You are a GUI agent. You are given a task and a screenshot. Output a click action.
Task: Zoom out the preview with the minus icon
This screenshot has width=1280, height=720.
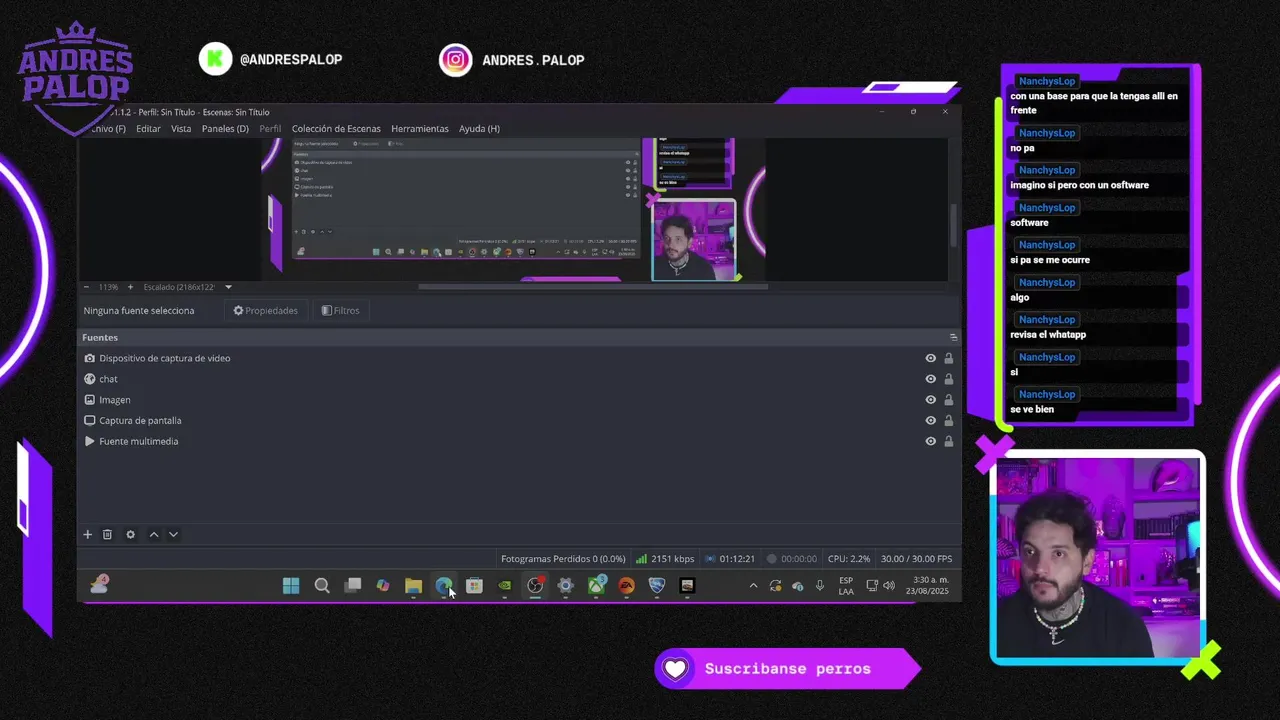[x=86, y=287]
